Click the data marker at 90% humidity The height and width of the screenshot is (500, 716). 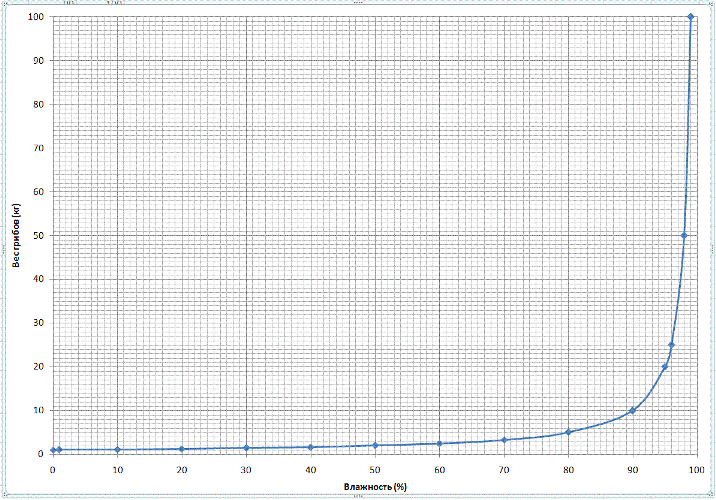632,411
